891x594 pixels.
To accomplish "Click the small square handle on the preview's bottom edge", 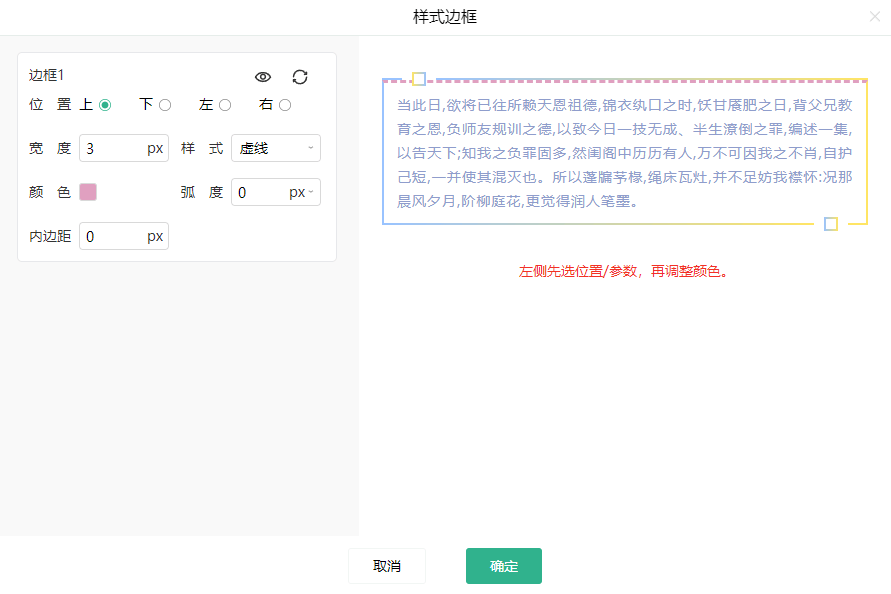I will coord(830,224).
